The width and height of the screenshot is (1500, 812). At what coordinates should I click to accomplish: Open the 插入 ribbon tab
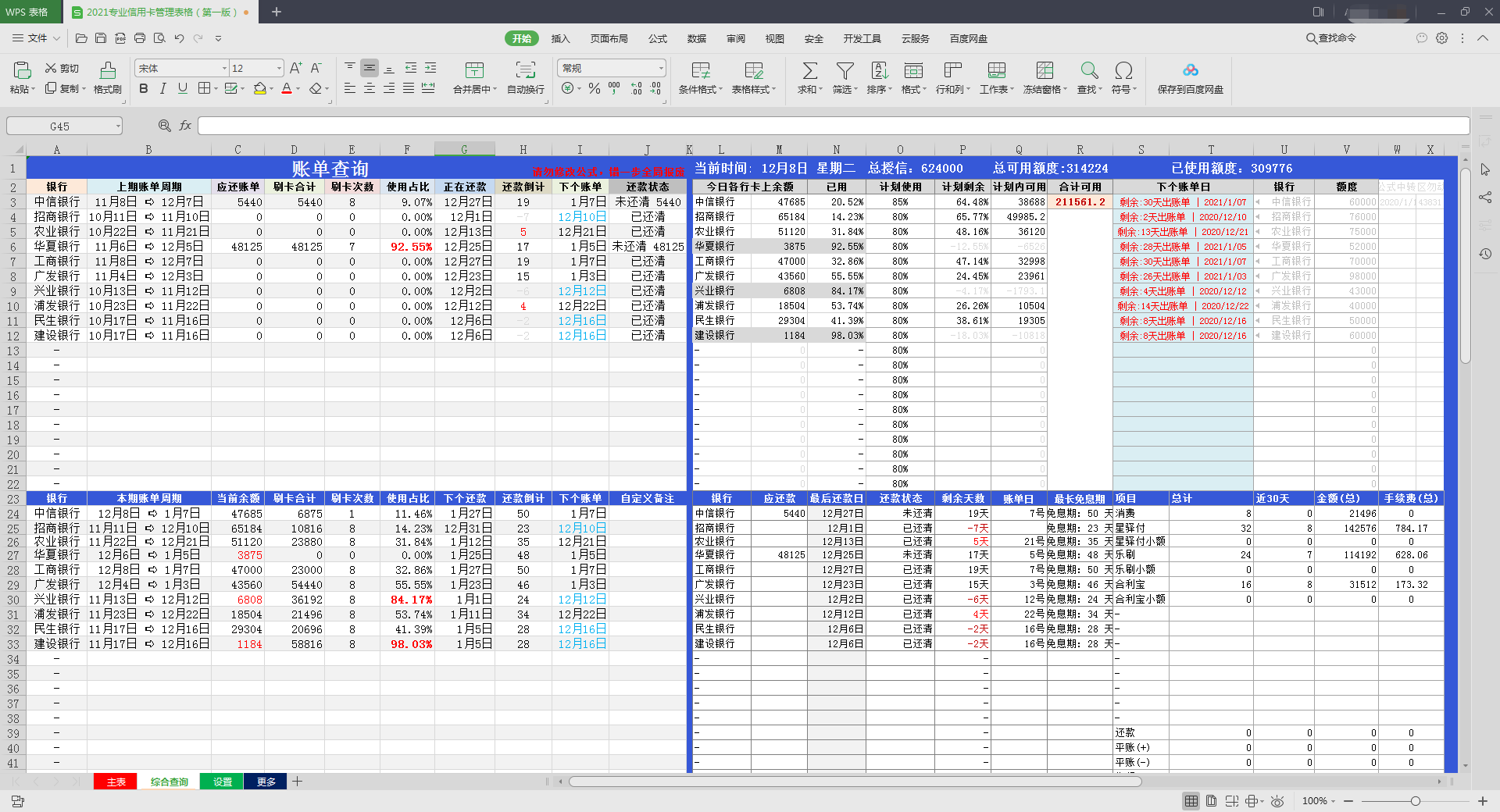click(x=560, y=38)
